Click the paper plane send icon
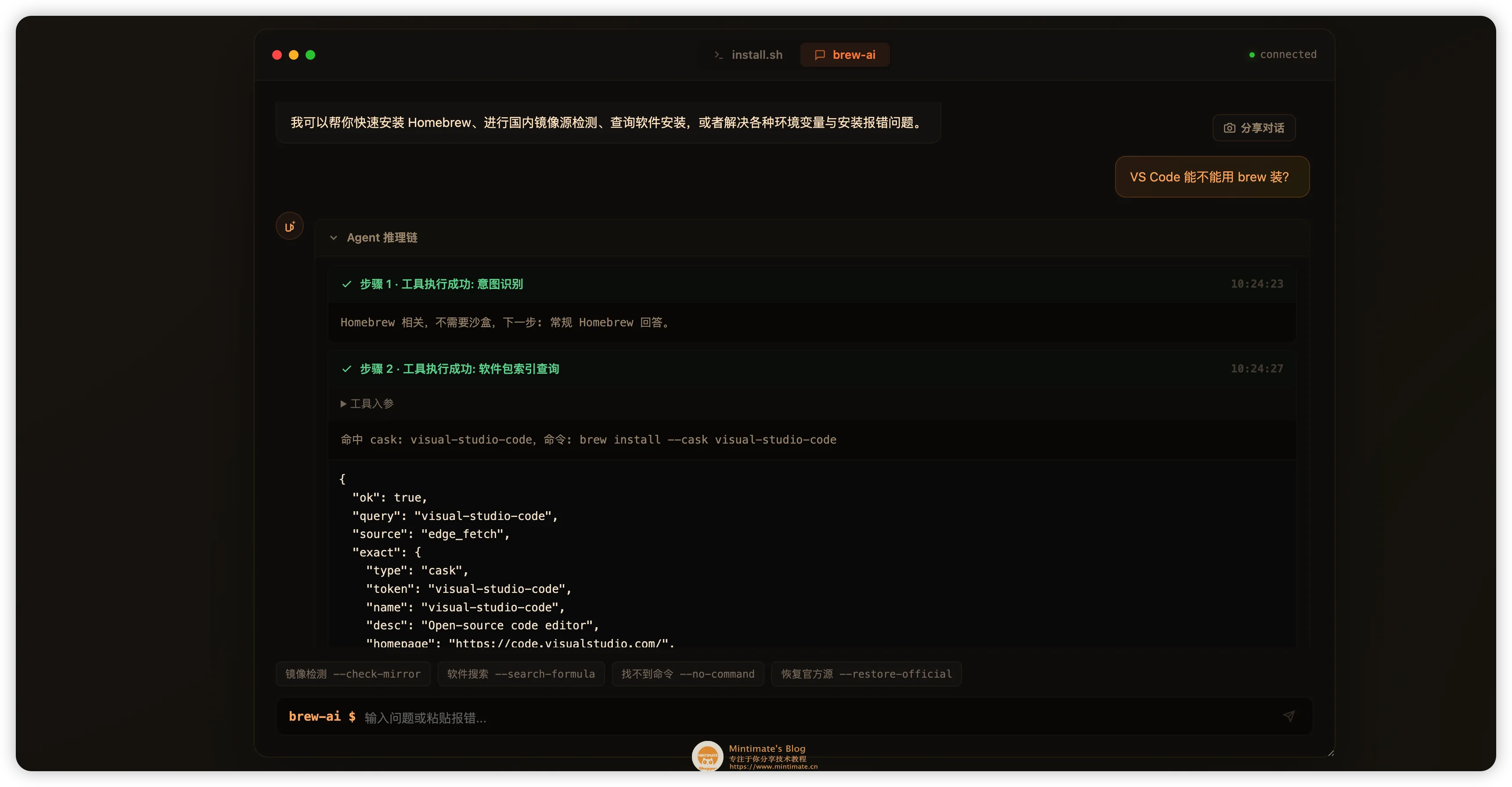This screenshot has height=787, width=1512. point(1289,716)
